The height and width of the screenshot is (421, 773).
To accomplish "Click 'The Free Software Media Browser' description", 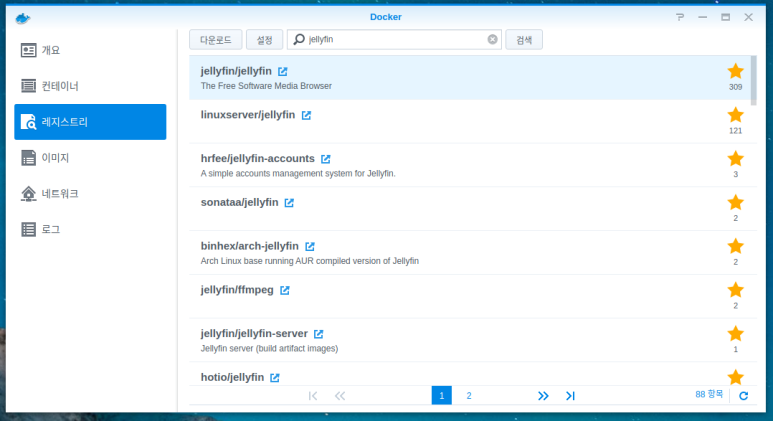I will tap(266, 86).
